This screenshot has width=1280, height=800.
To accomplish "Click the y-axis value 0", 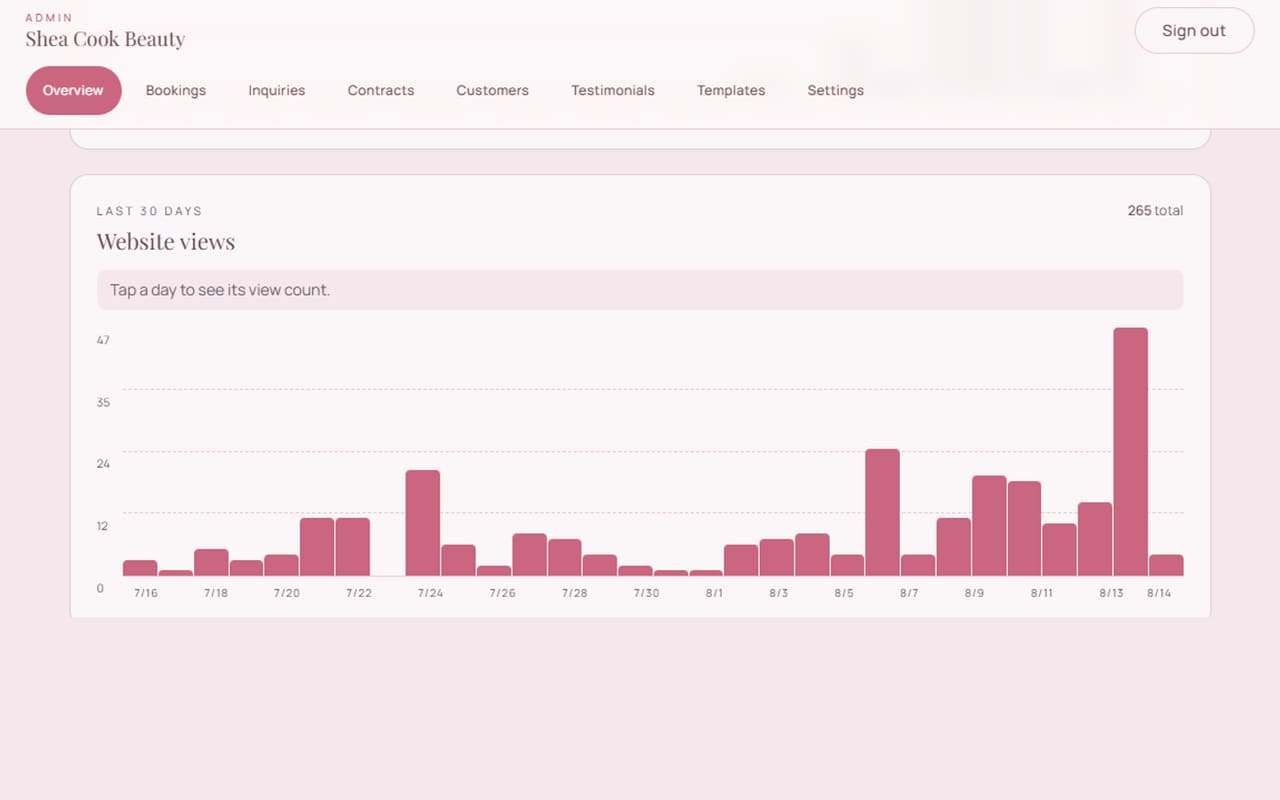I will (x=100, y=588).
